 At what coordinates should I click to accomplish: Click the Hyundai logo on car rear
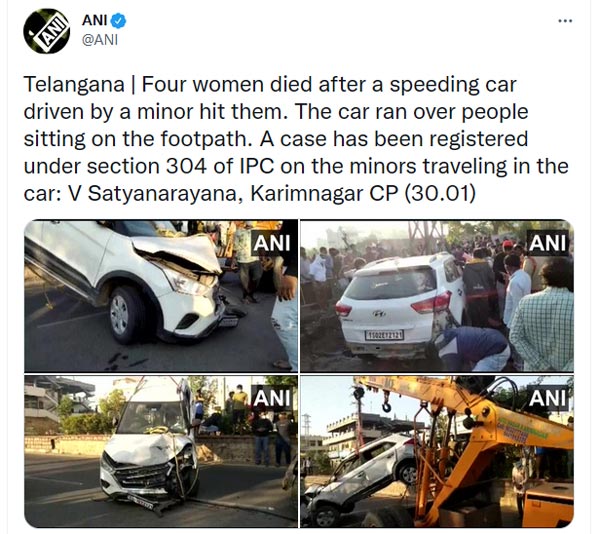[x=379, y=314]
